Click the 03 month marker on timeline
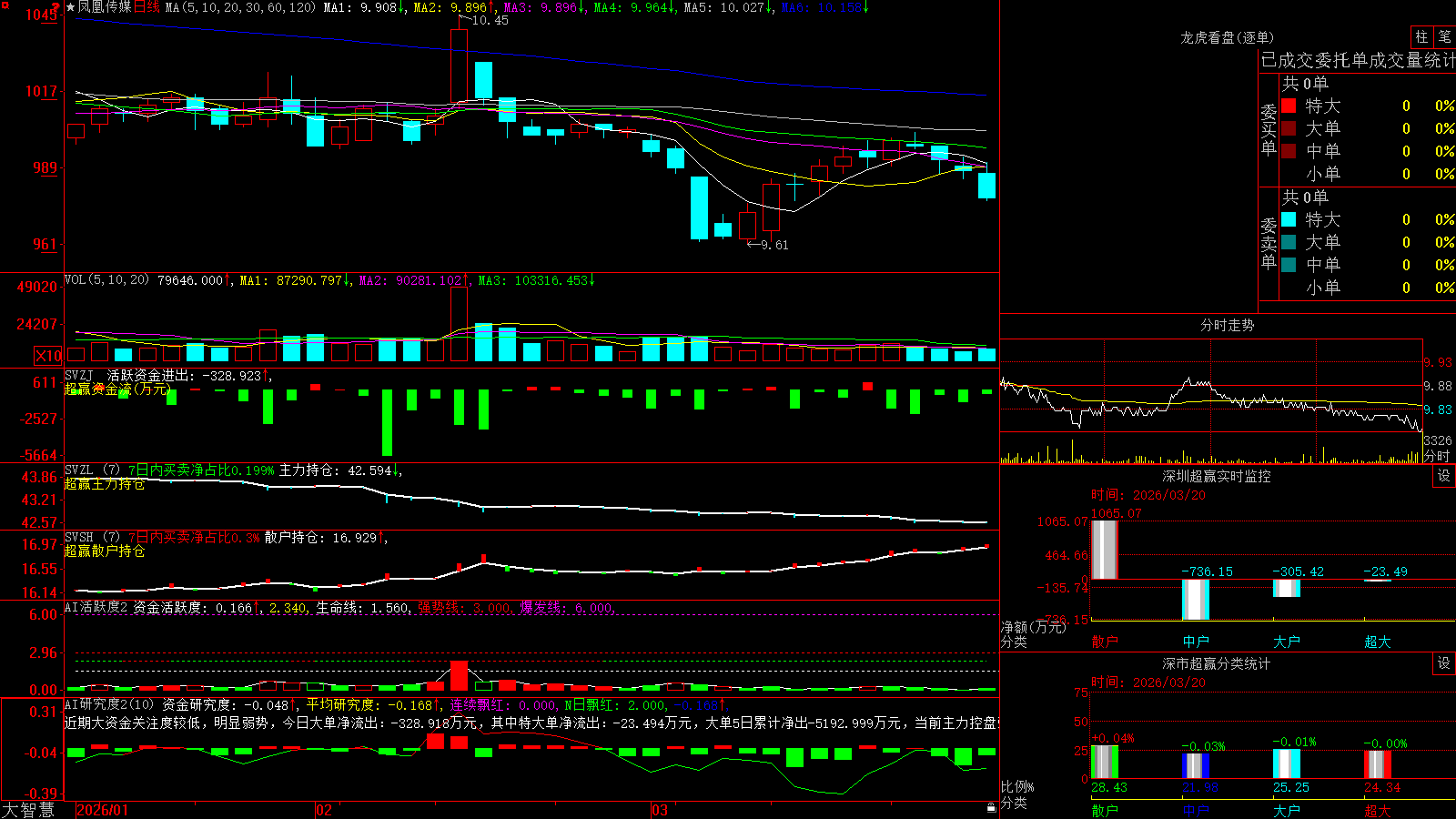Image resolution: width=1456 pixels, height=819 pixels. tap(660, 810)
